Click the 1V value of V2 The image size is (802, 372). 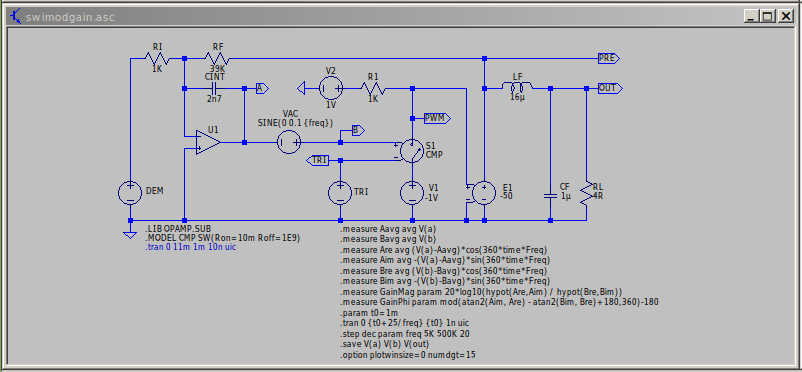point(331,104)
